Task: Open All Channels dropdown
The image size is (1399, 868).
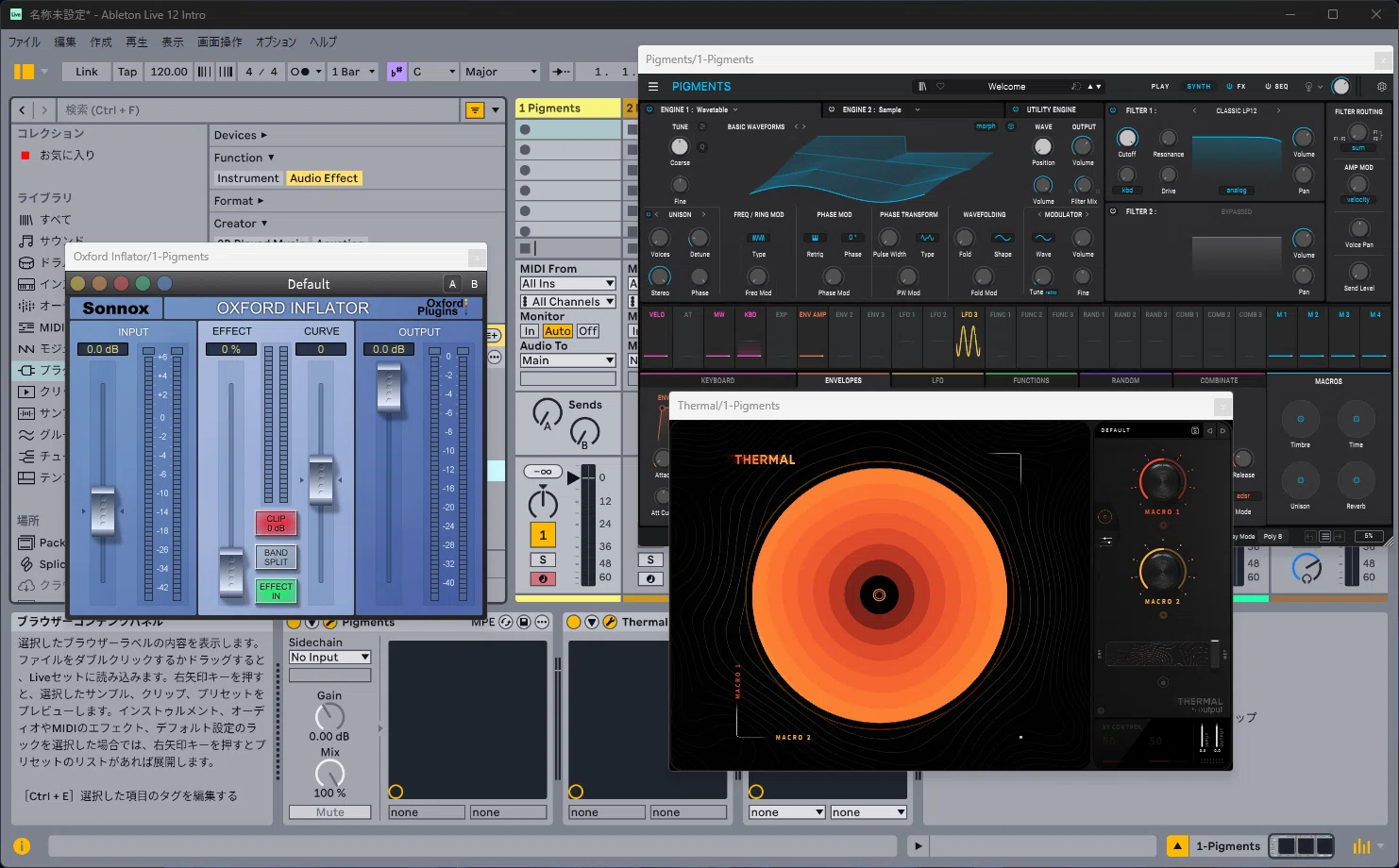Action: (x=568, y=302)
